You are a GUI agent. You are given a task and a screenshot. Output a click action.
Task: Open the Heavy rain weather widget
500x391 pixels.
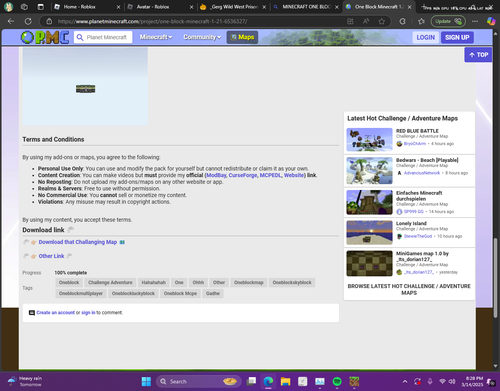pos(25,381)
